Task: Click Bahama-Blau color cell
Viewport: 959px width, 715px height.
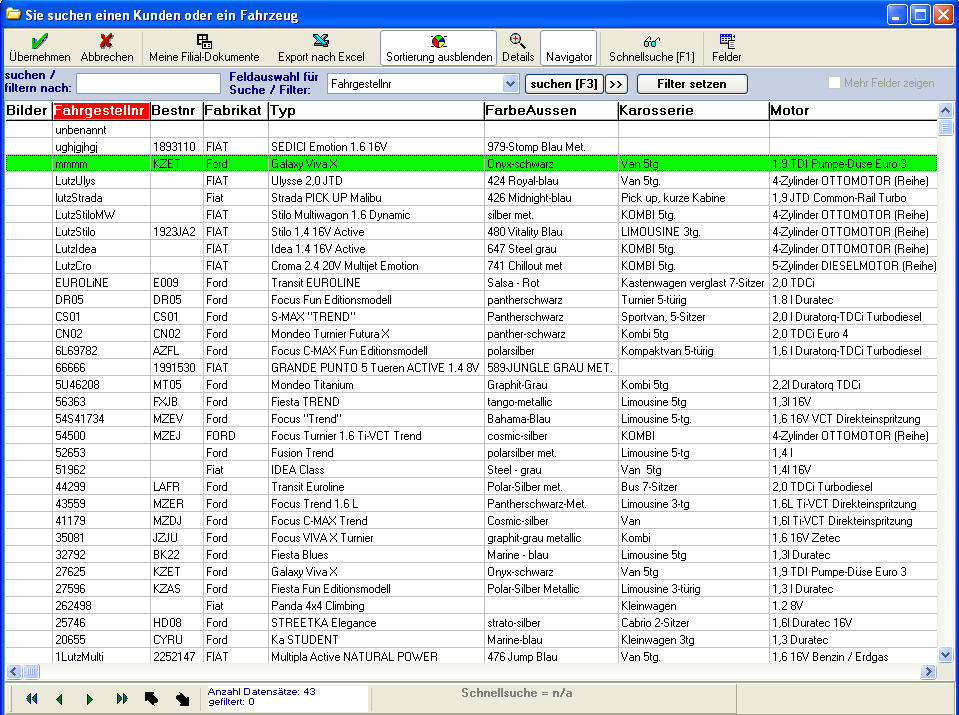Action: point(551,419)
